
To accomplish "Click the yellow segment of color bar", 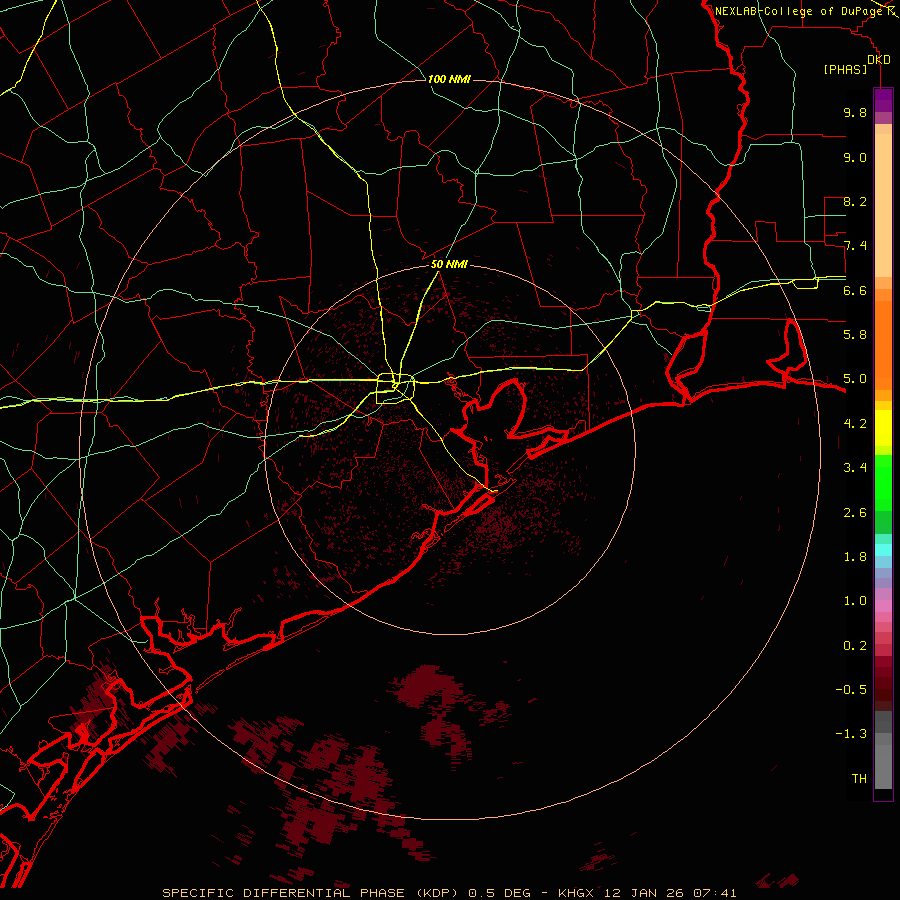I will (883, 427).
